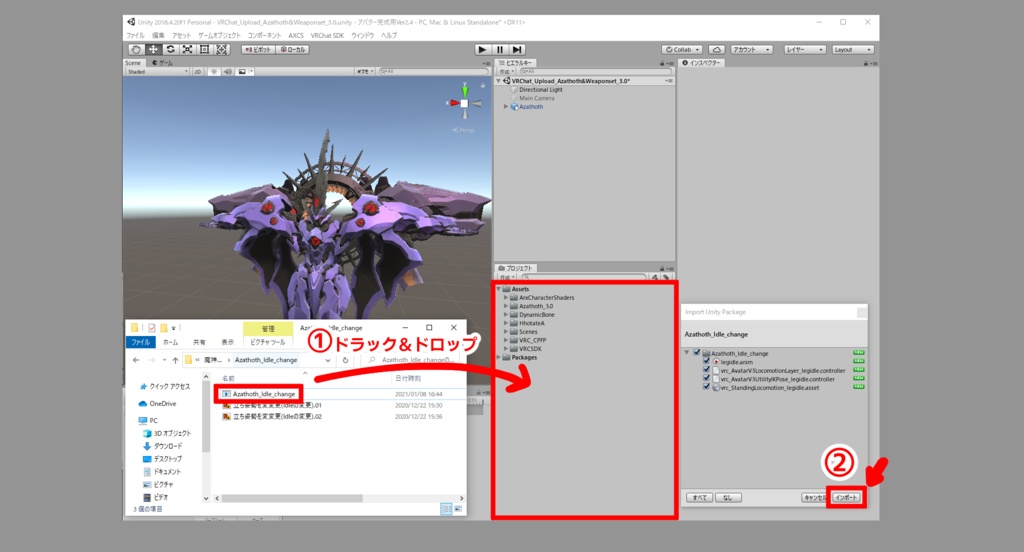Screen dimensions: 1024x552
Task: Click the green Y axis of scene gizmo
Action: coord(464,89)
